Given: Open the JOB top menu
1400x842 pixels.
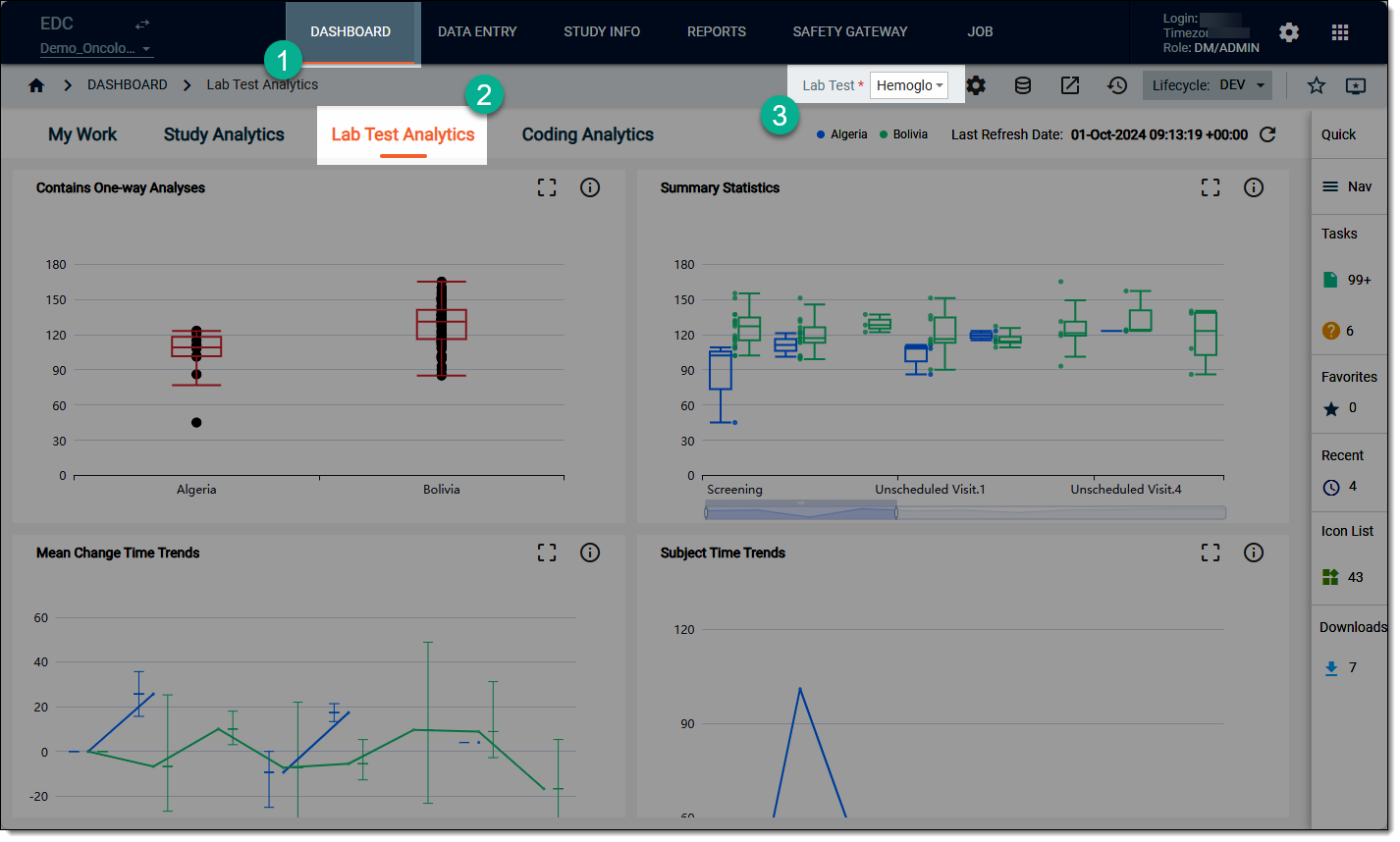Looking at the screenshot, I should [x=980, y=32].
